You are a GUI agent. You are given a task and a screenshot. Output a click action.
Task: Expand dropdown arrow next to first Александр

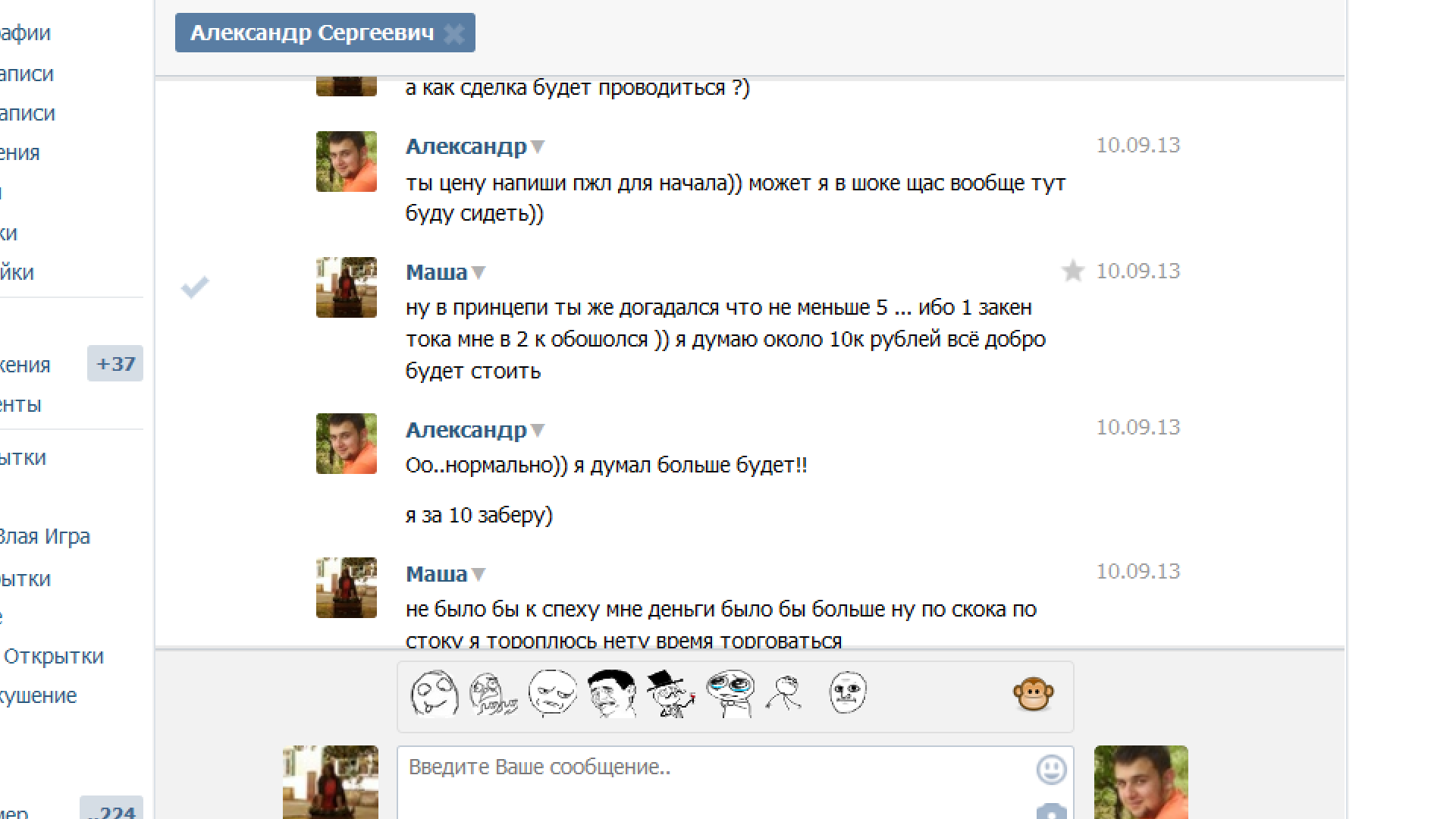click(538, 146)
